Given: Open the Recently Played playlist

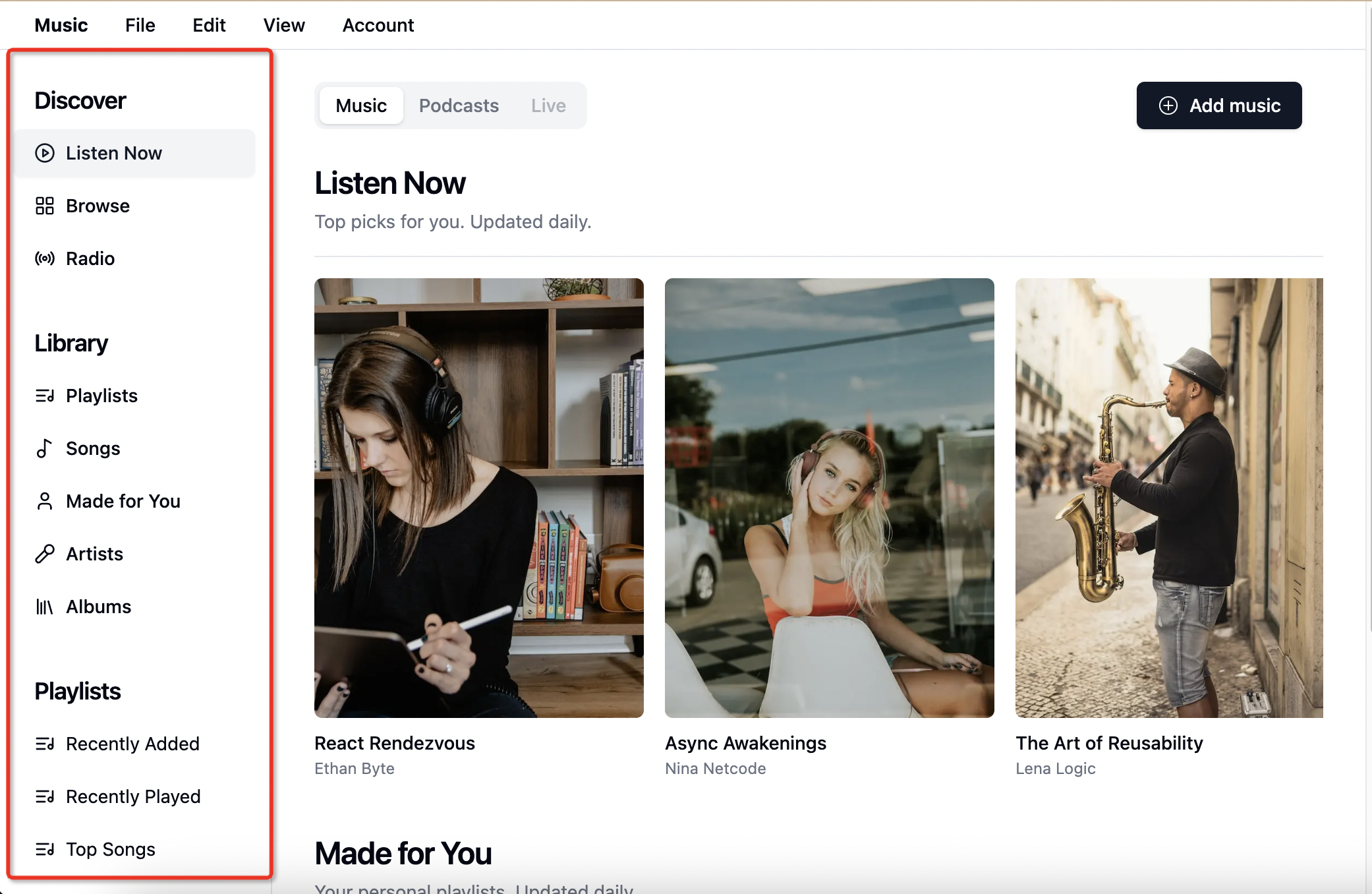Looking at the screenshot, I should pos(133,796).
